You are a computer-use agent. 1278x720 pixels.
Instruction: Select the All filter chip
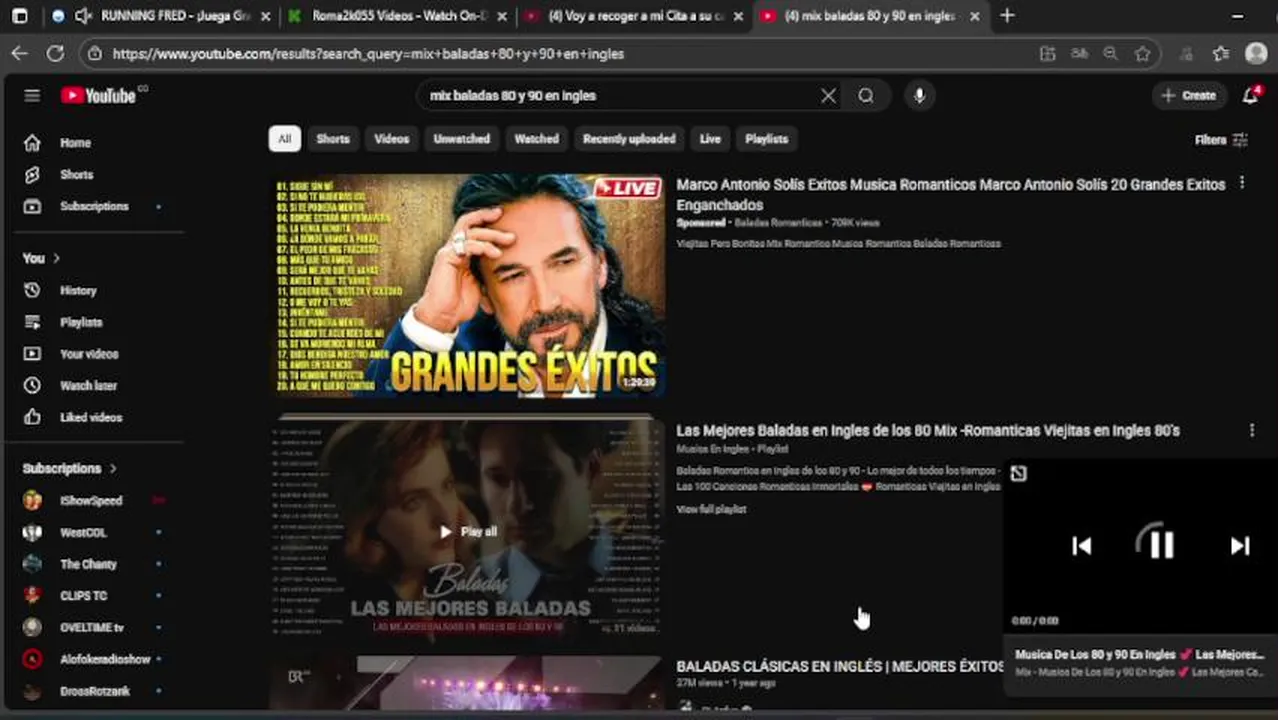284,139
